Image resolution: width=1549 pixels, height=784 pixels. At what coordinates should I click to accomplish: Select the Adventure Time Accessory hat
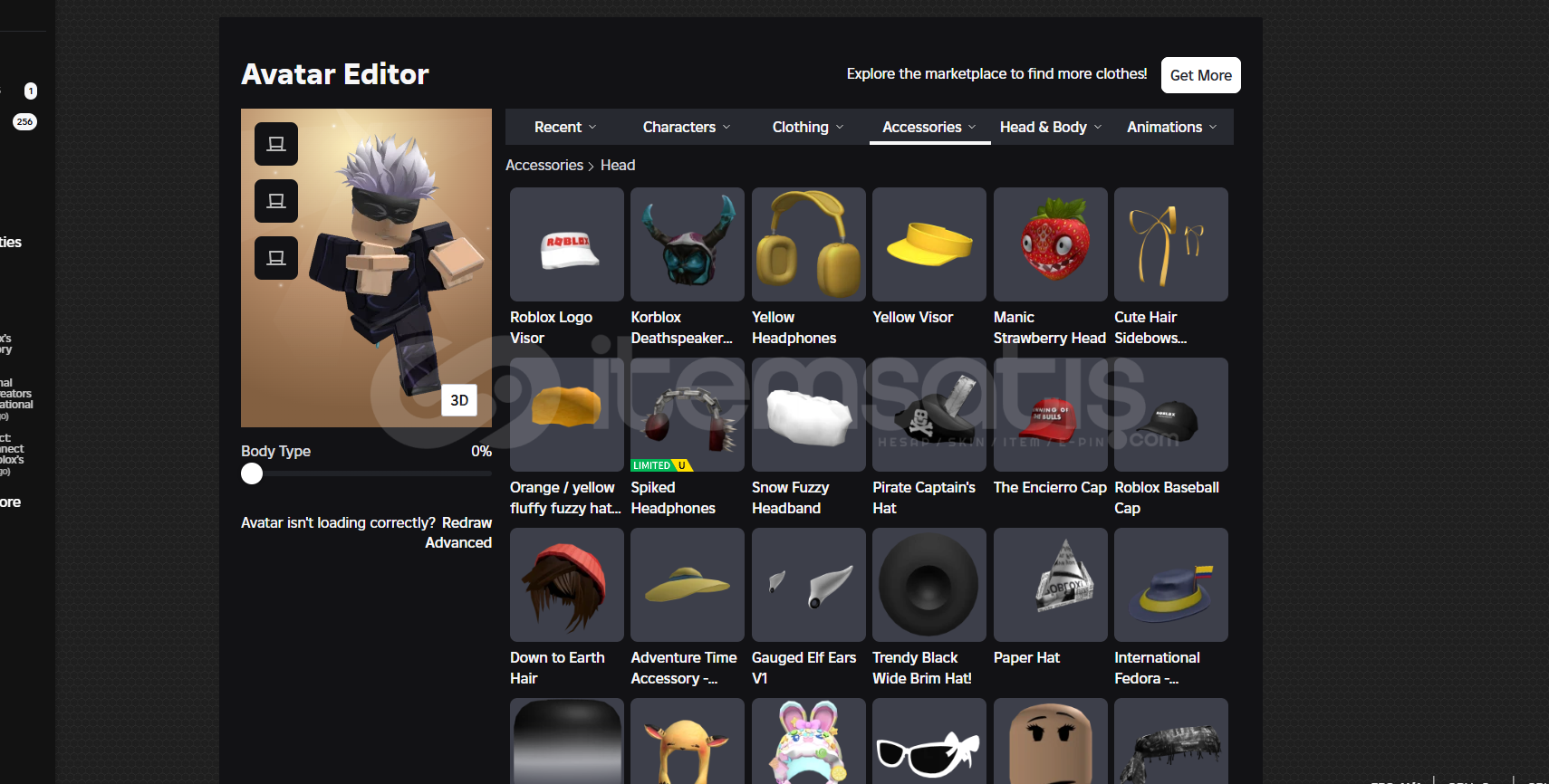click(x=688, y=585)
